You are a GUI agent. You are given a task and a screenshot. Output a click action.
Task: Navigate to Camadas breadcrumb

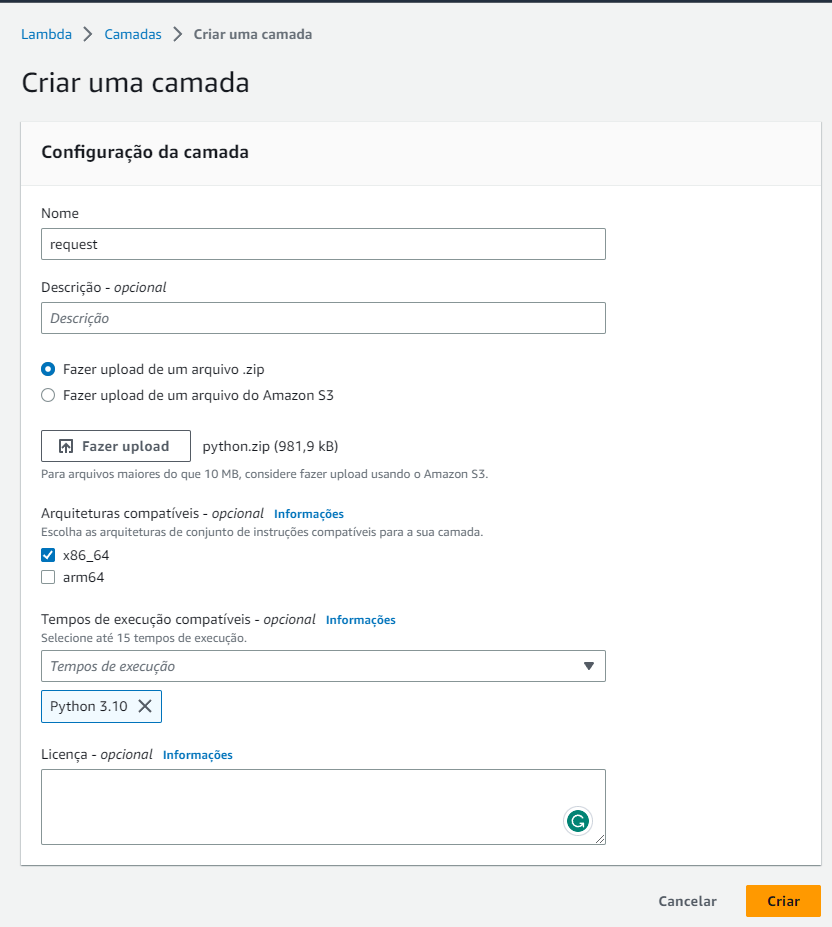click(x=133, y=34)
